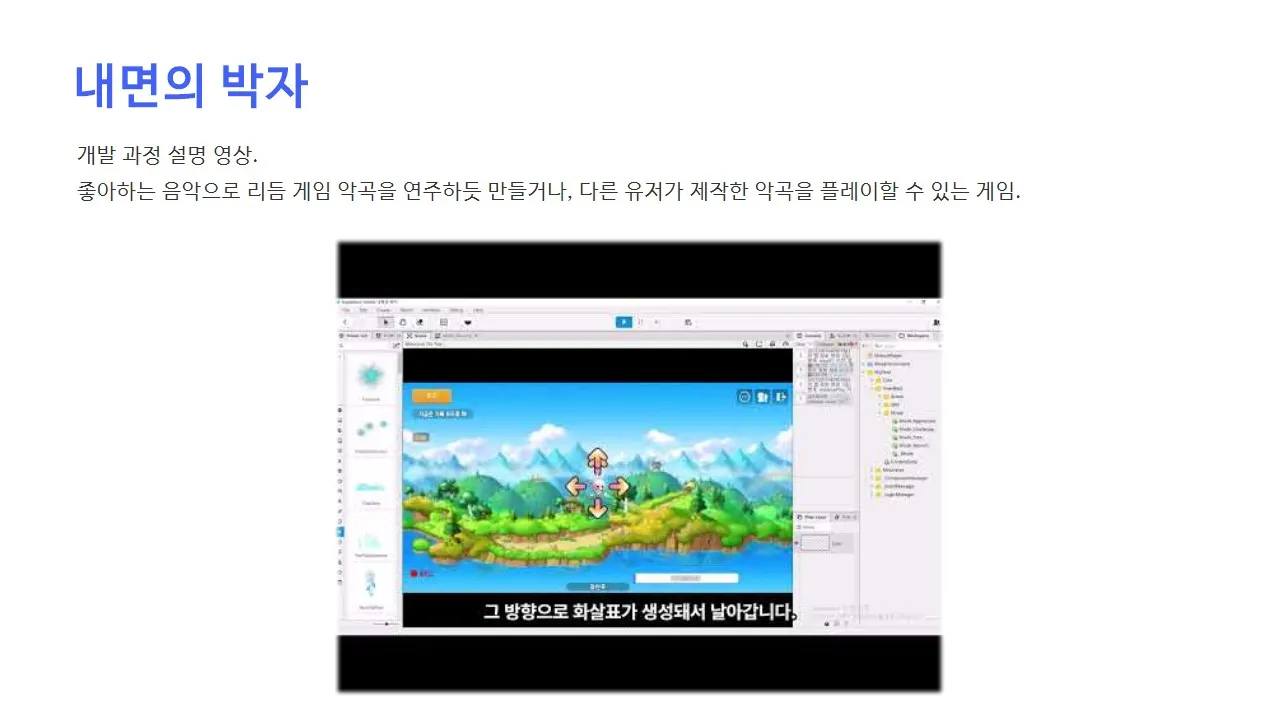This screenshot has width=1280, height=720.
Task: Click the description line starting with "좋아하는 음악으로"
Action: tap(548, 191)
